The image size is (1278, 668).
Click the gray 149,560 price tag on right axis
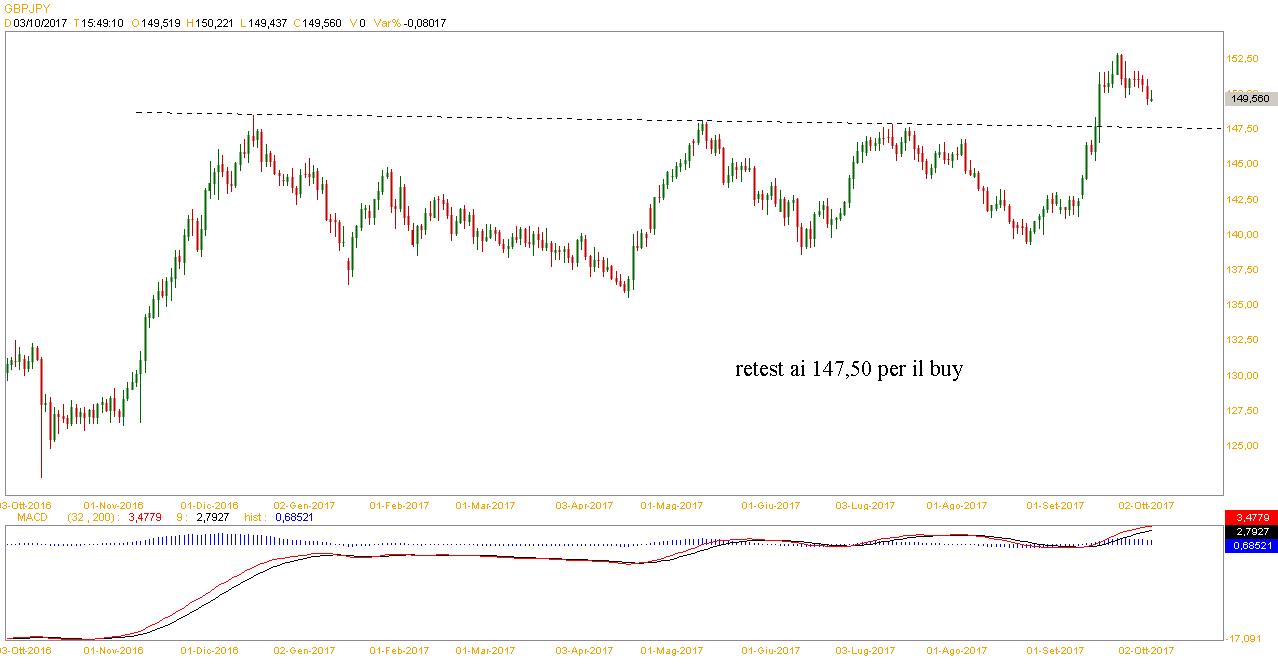pyautogui.click(x=1250, y=98)
